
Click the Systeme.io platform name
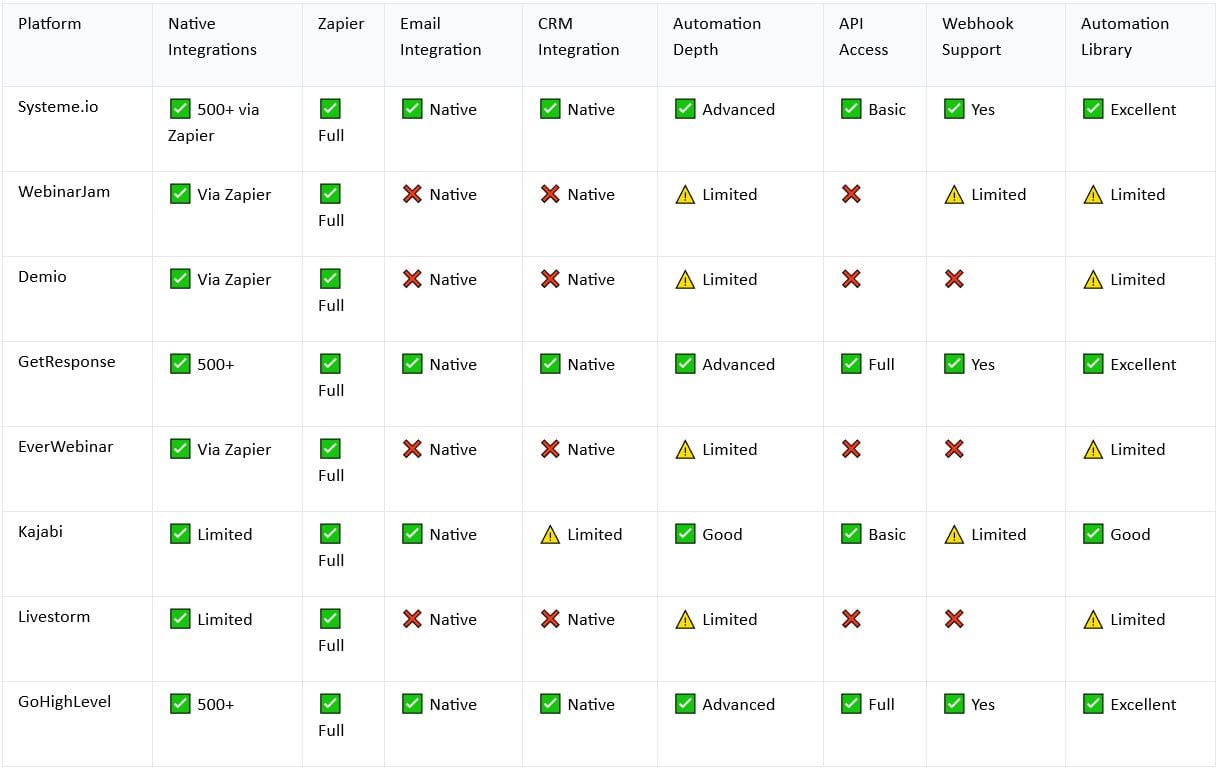pyautogui.click(x=58, y=107)
